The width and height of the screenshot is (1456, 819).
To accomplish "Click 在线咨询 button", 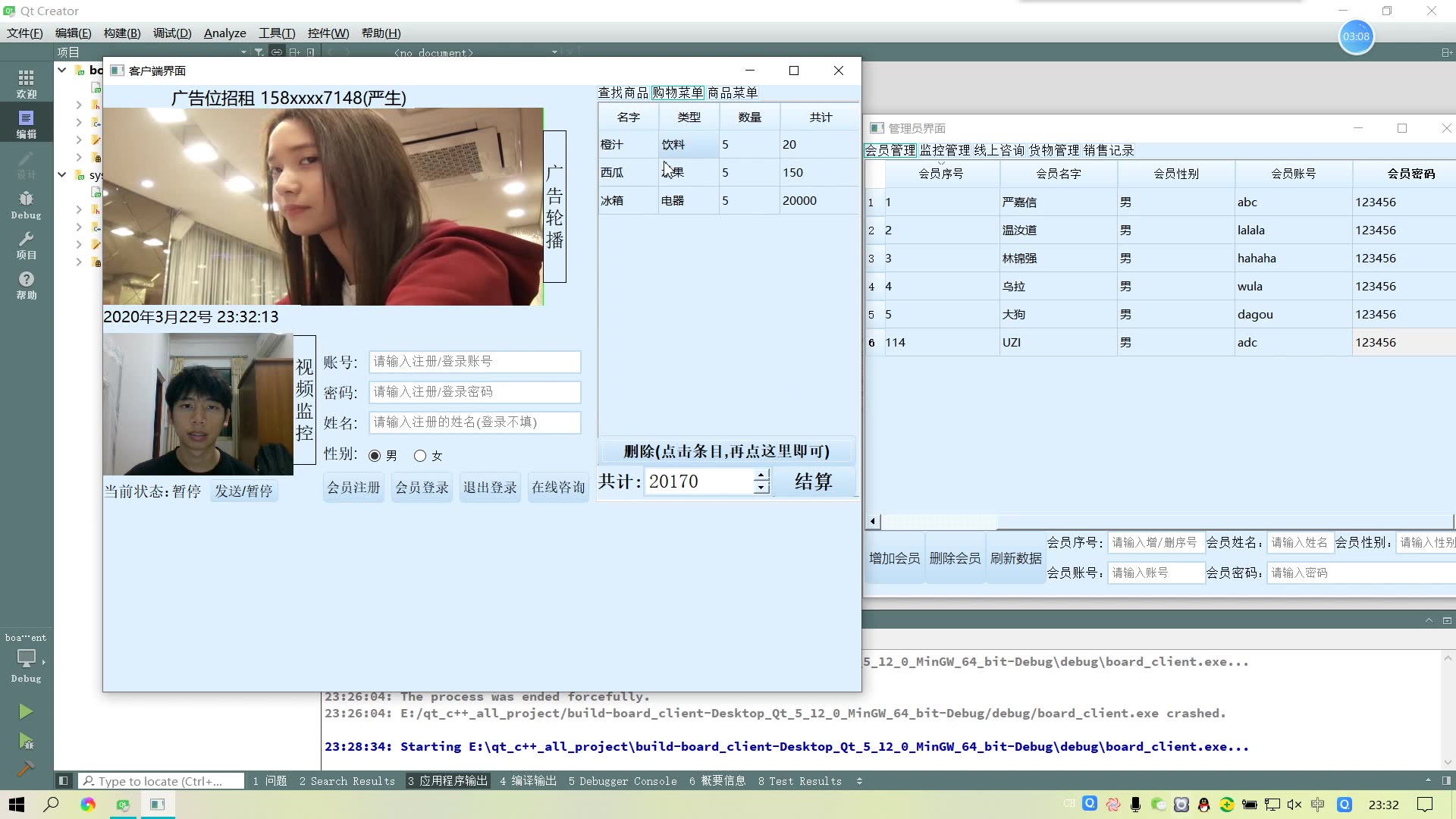I will click(x=558, y=488).
